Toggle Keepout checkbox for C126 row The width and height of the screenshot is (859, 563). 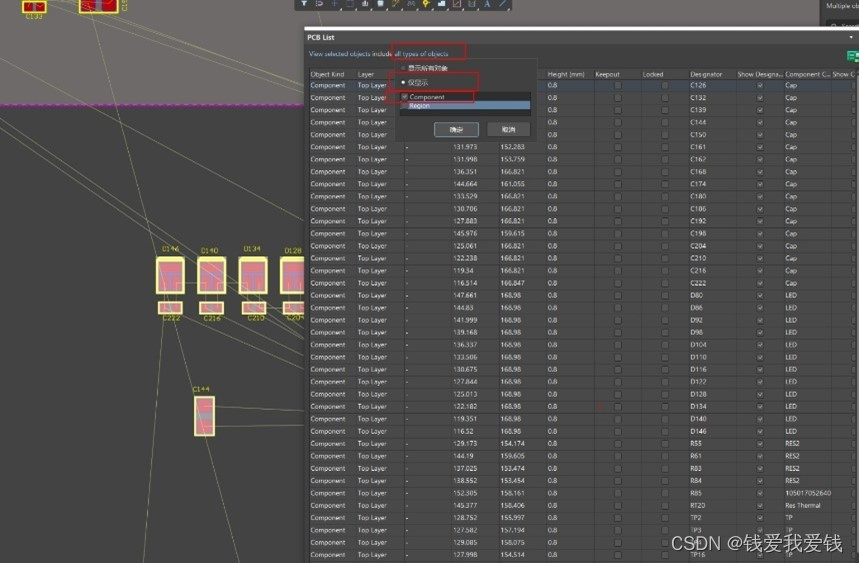pyautogui.click(x=618, y=85)
